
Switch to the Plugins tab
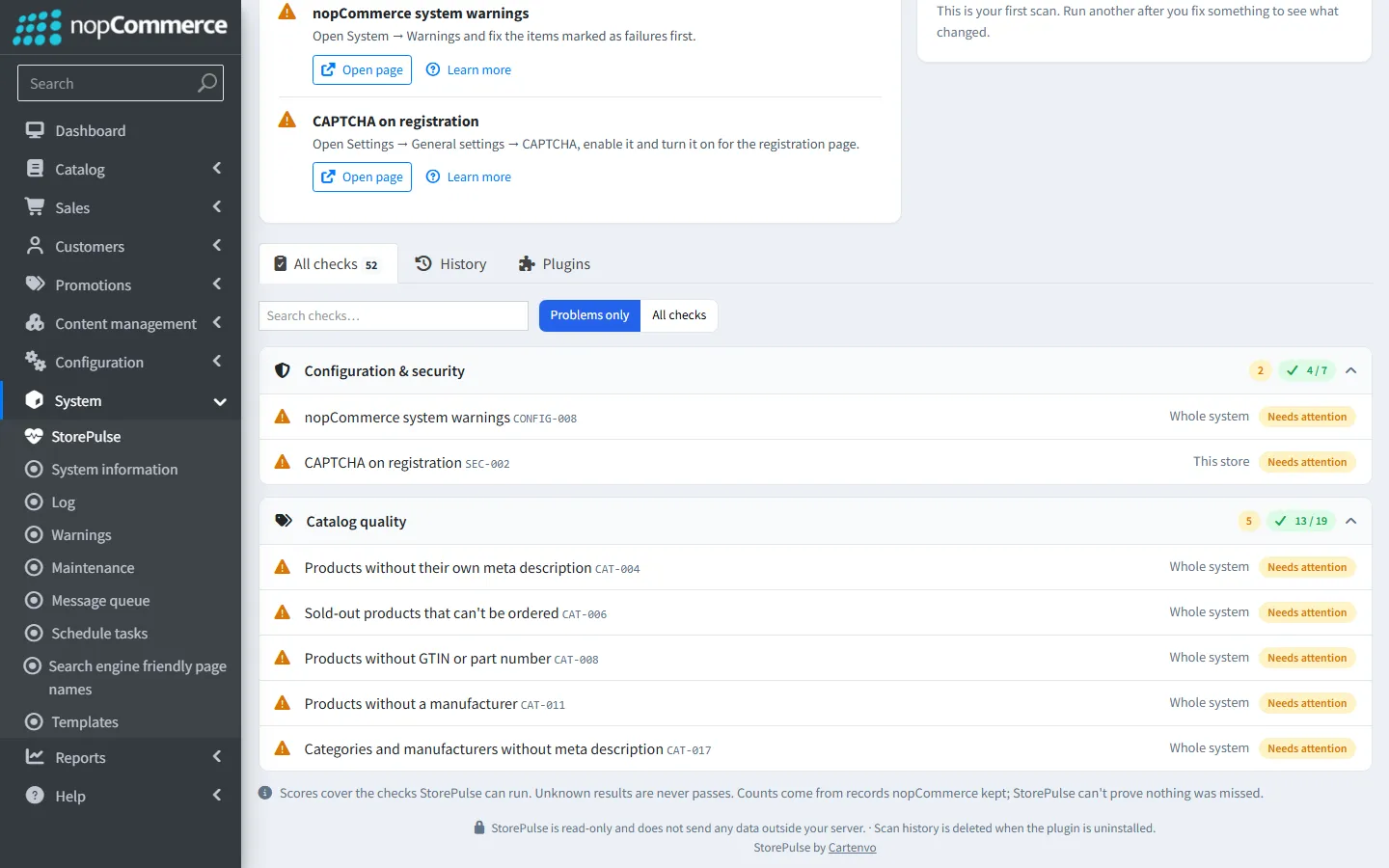[x=554, y=263]
